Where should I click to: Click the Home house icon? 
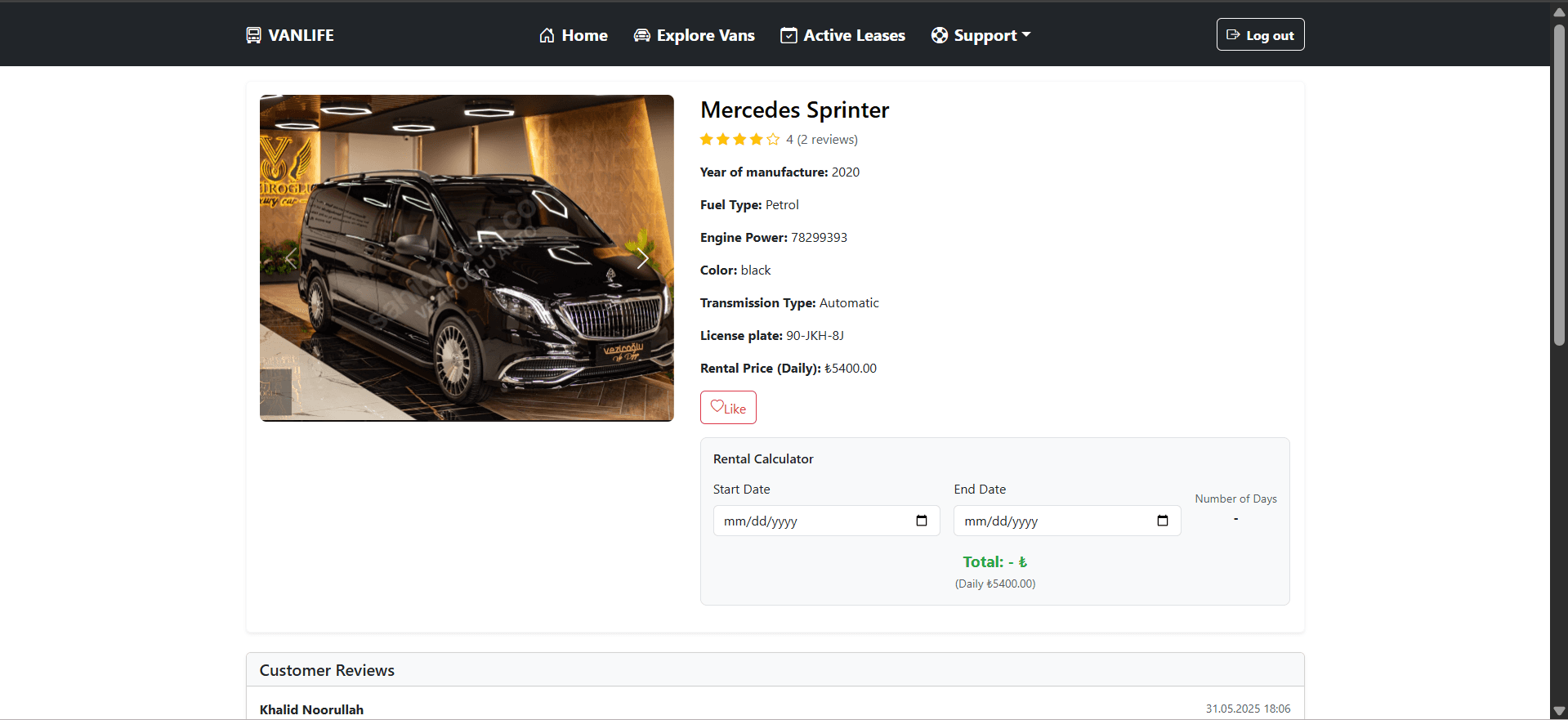[547, 35]
